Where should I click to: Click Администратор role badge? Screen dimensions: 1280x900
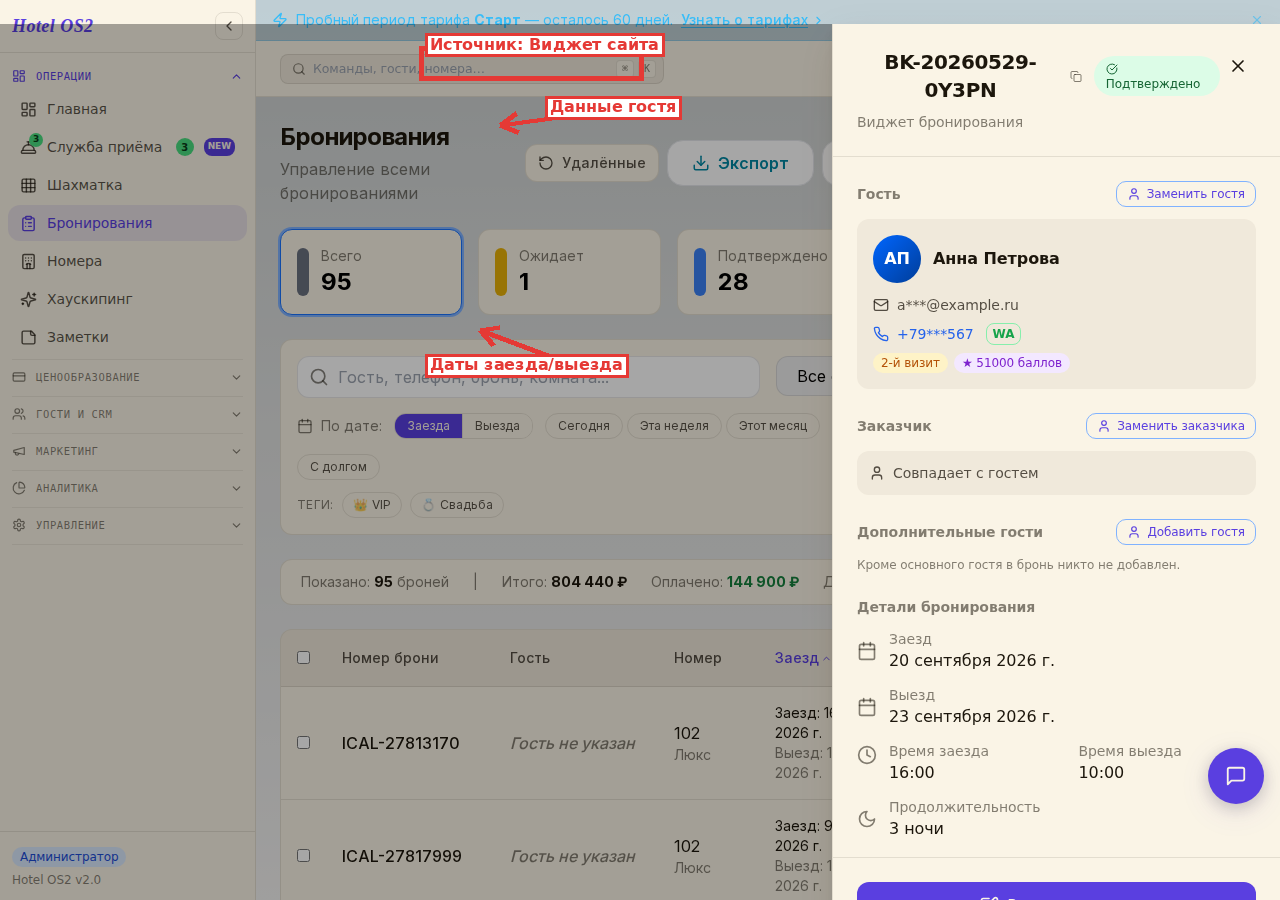pos(69,857)
